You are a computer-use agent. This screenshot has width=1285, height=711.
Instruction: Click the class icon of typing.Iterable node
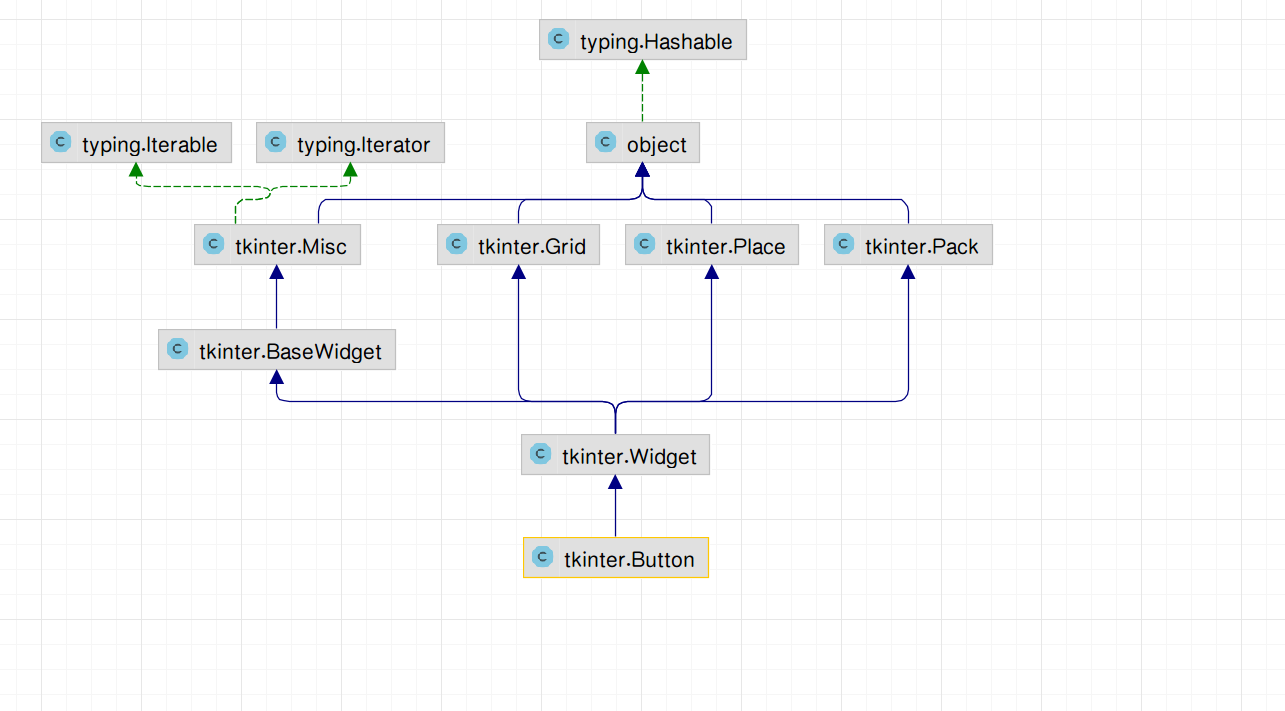(60, 143)
